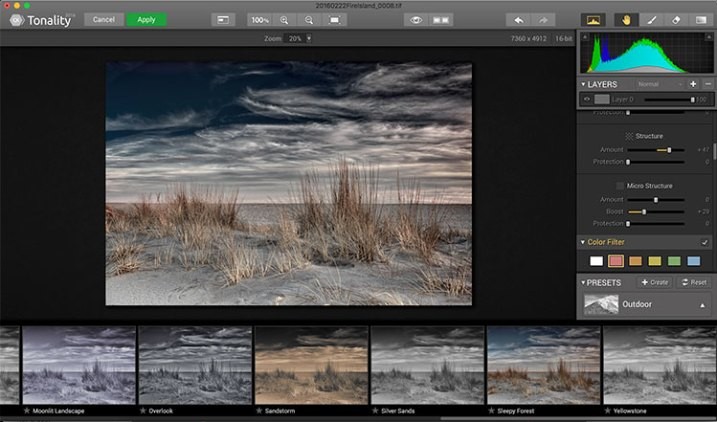Set zoom with the 100% button

coord(260,20)
